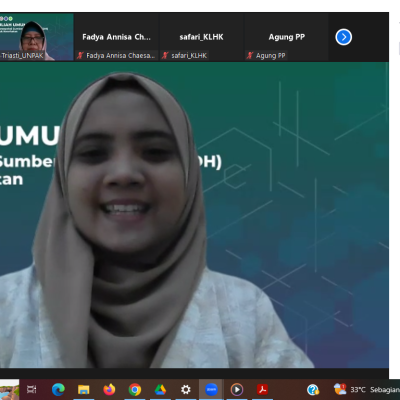Open Microsoft Edge from taskbar
The height and width of the screenshot is (400, 400).
coord(58,389)
